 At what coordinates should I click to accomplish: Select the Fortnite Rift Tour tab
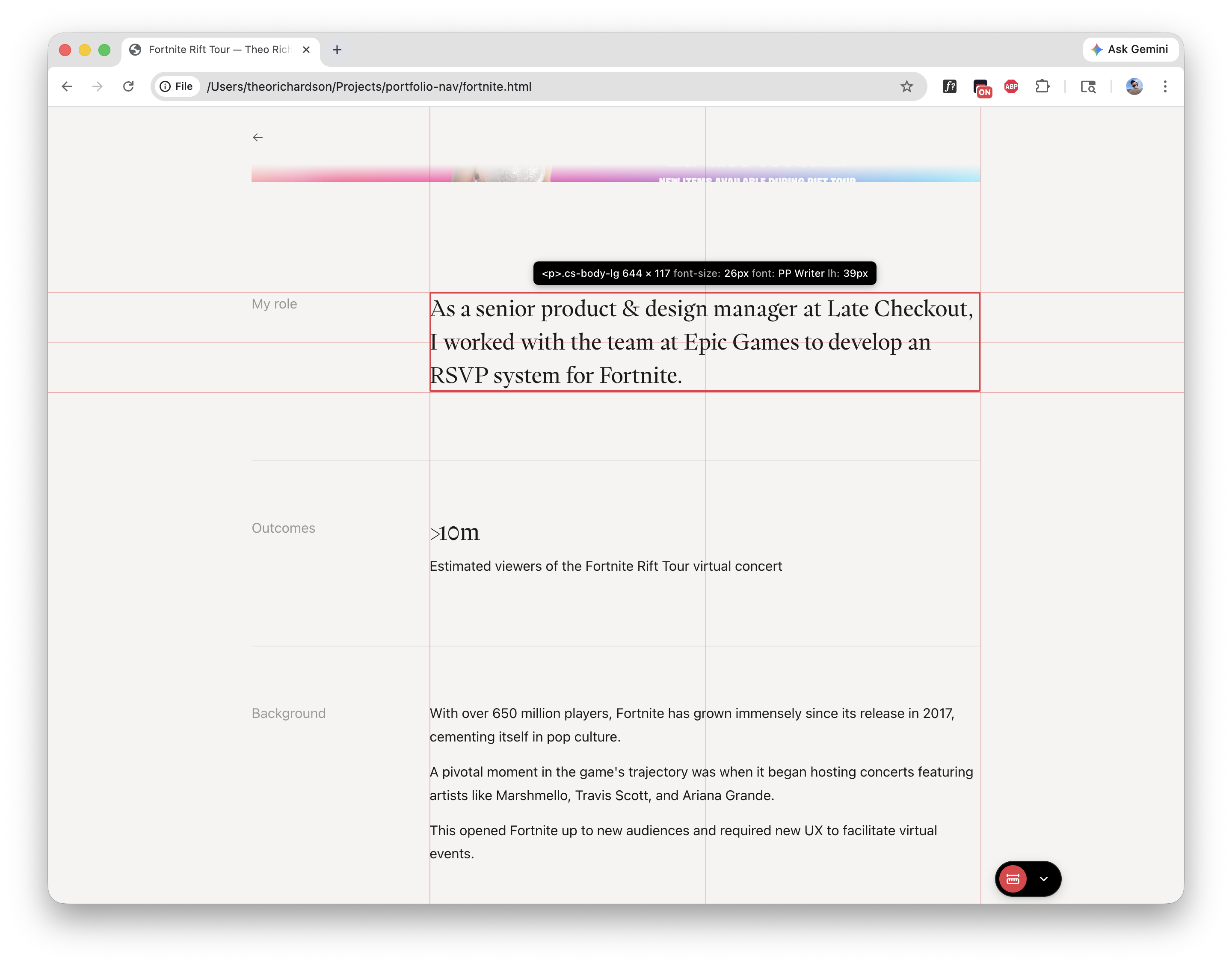[x=221, y=50]
